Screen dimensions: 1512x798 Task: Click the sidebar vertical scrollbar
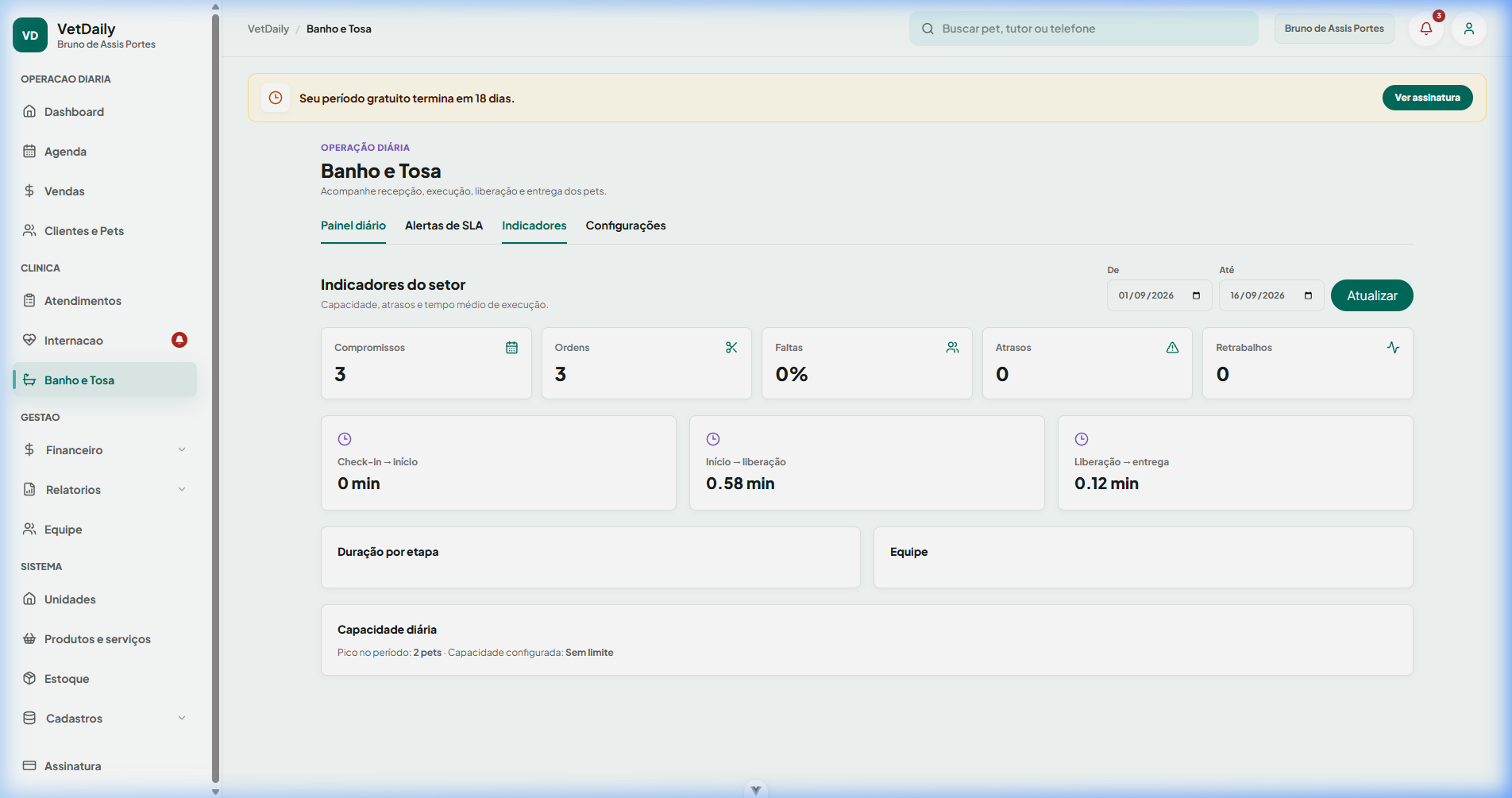click(x=215, y=397)
